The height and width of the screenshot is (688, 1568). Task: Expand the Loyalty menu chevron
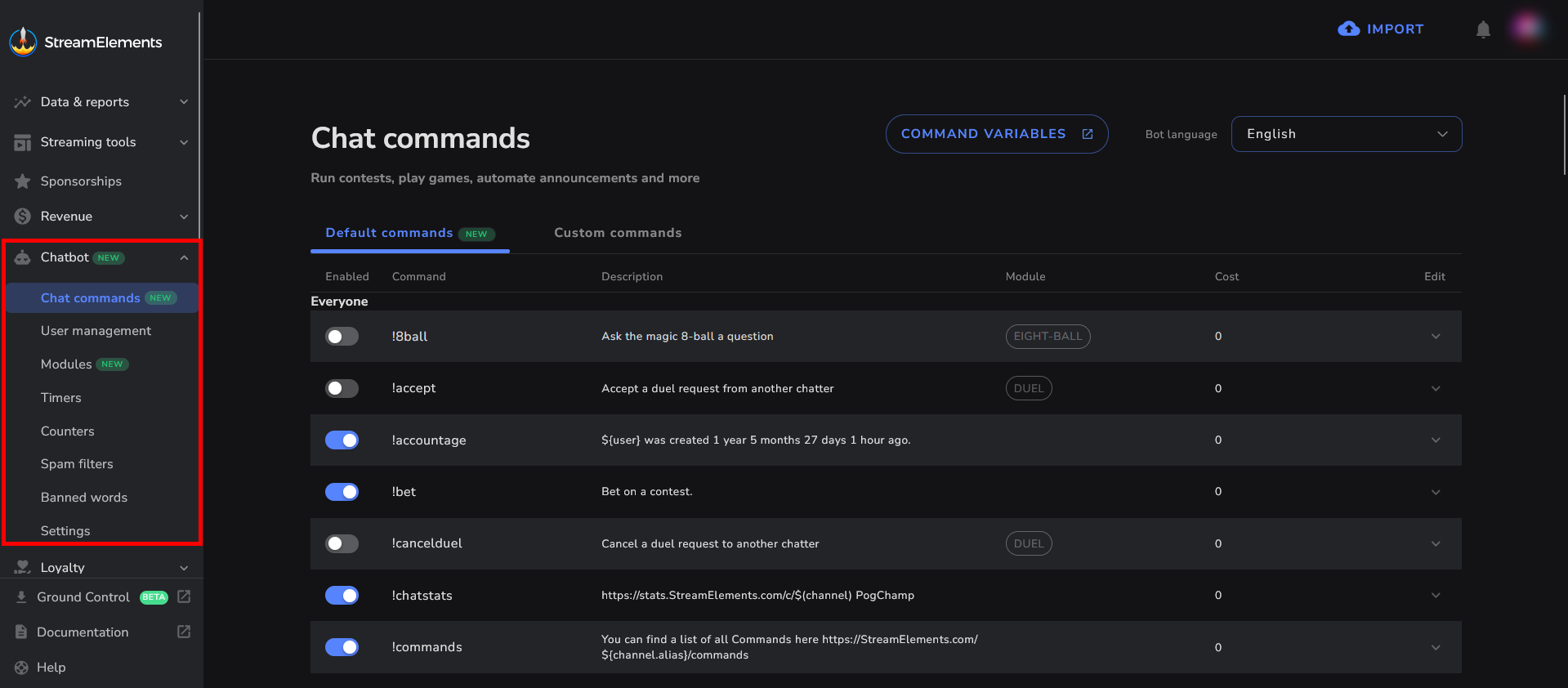coord(184,568)
